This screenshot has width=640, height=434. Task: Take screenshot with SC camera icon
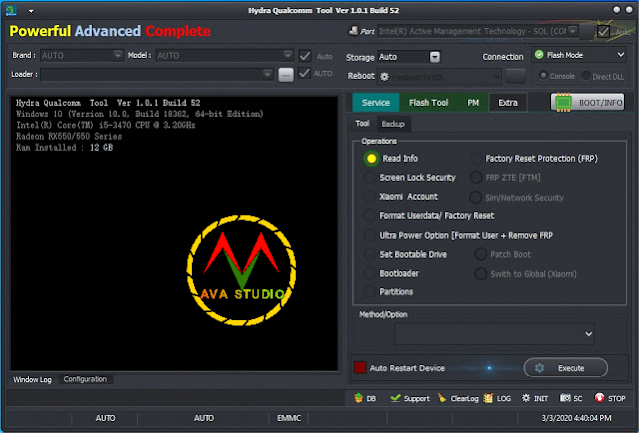565,398
